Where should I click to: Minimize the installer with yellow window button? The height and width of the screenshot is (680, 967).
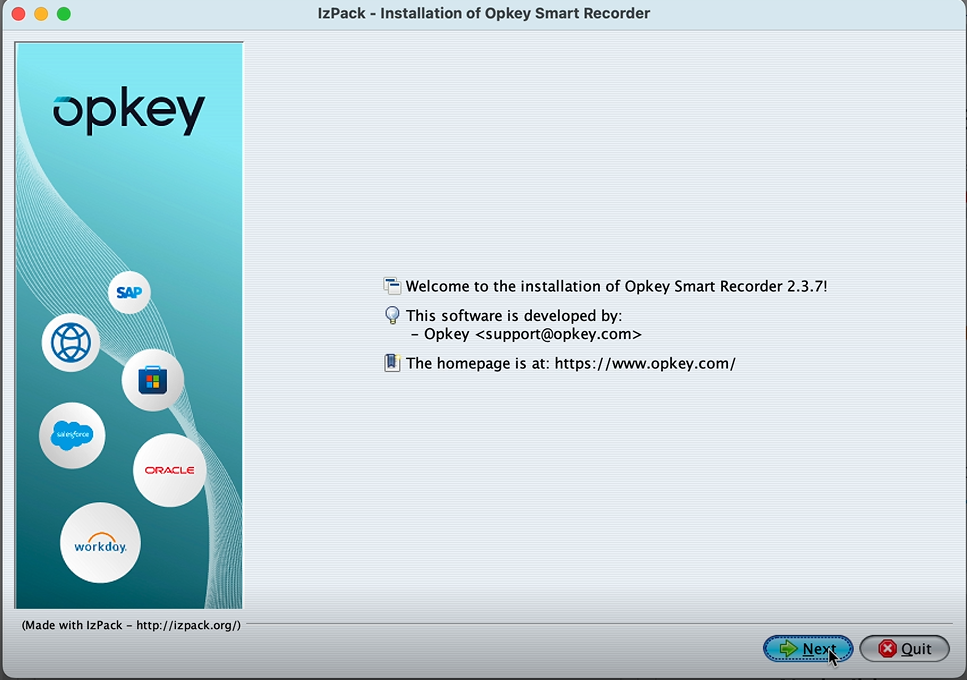[41, 14]
